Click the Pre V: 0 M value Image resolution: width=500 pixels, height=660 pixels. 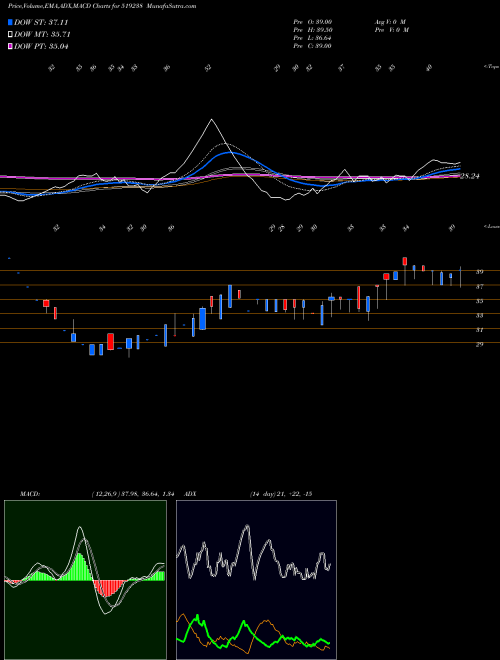391,30
